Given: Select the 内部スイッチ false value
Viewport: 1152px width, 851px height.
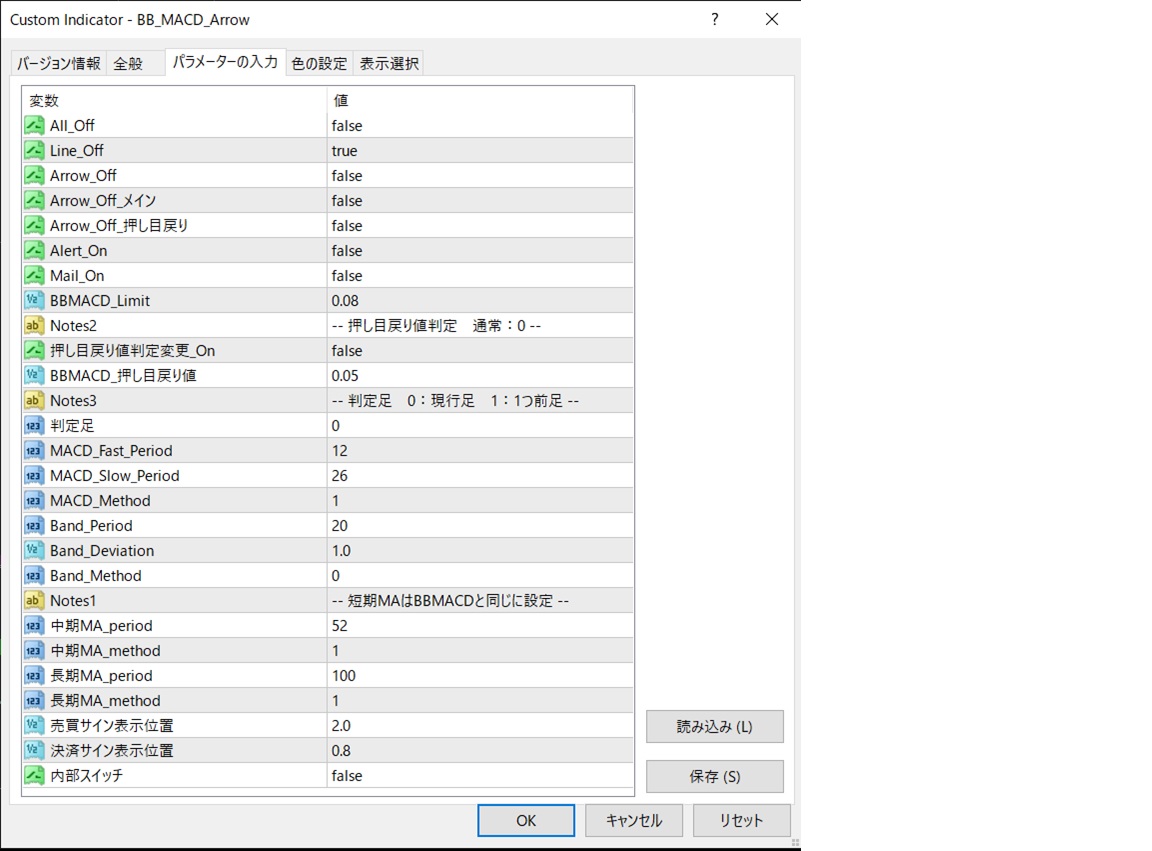Looking at the screenshot, I should click(x=480, y=775).
